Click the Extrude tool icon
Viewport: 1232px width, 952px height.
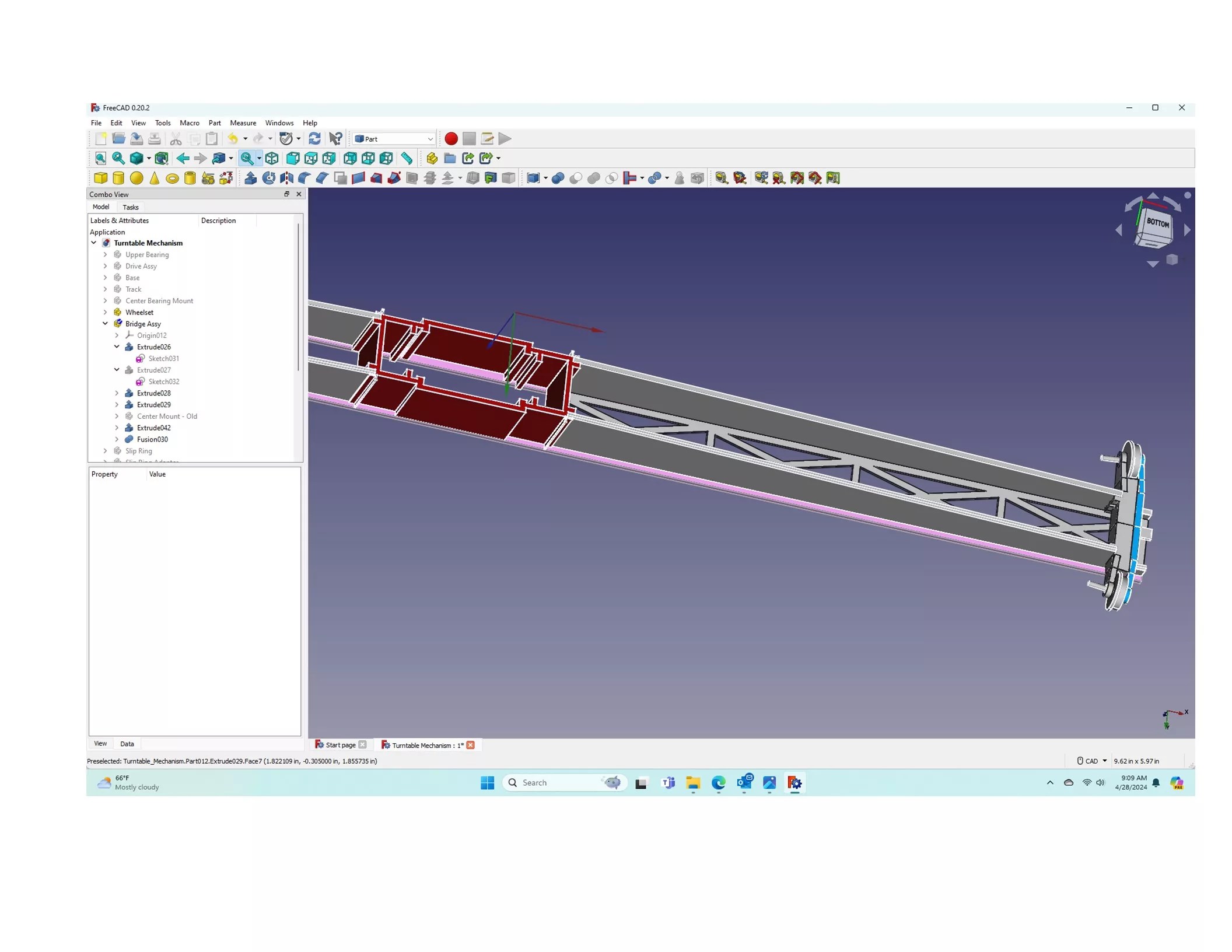pyautogui.click(x=251, y=178)
